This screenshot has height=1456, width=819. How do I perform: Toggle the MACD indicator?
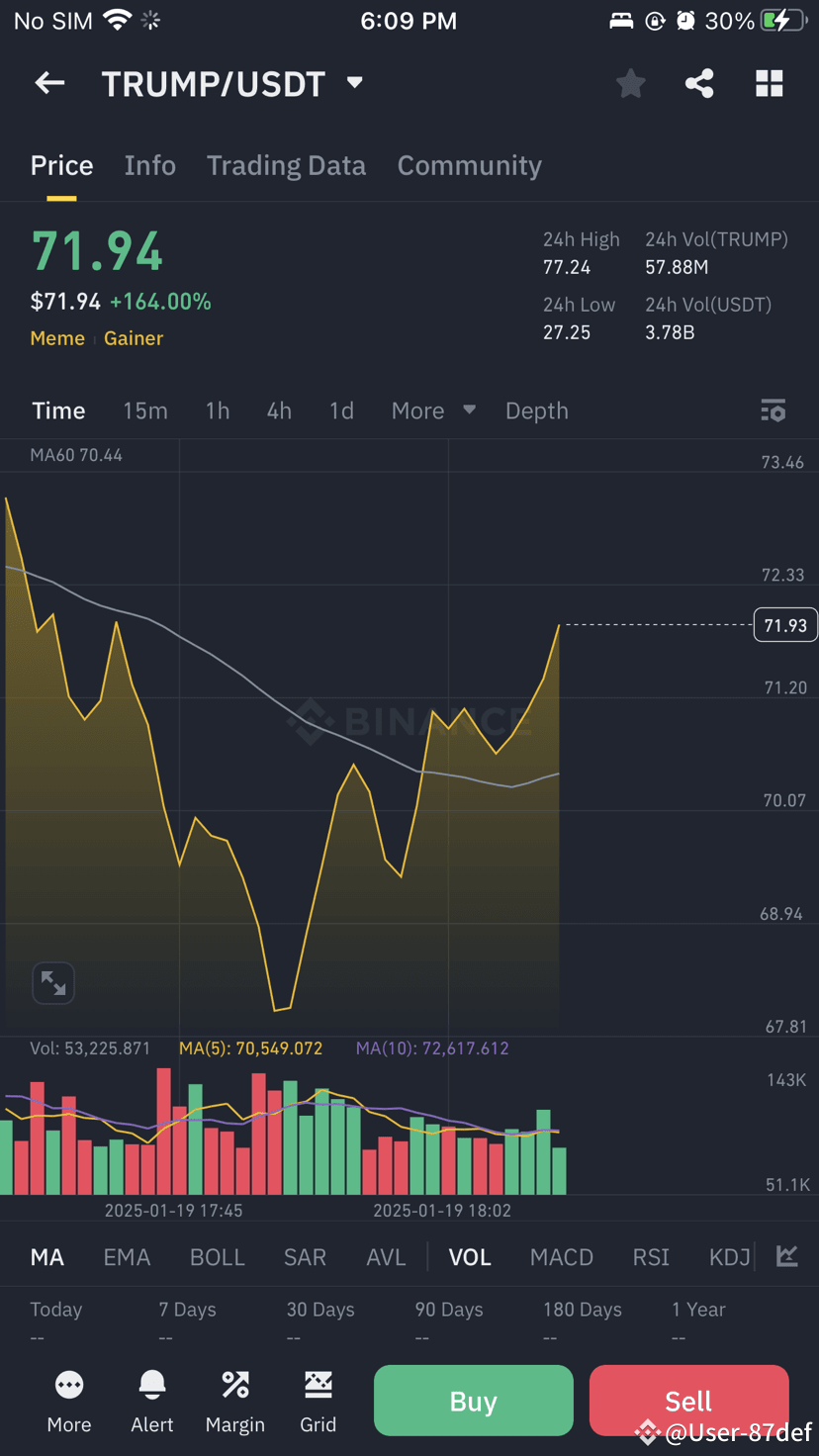pos(562,1257)
